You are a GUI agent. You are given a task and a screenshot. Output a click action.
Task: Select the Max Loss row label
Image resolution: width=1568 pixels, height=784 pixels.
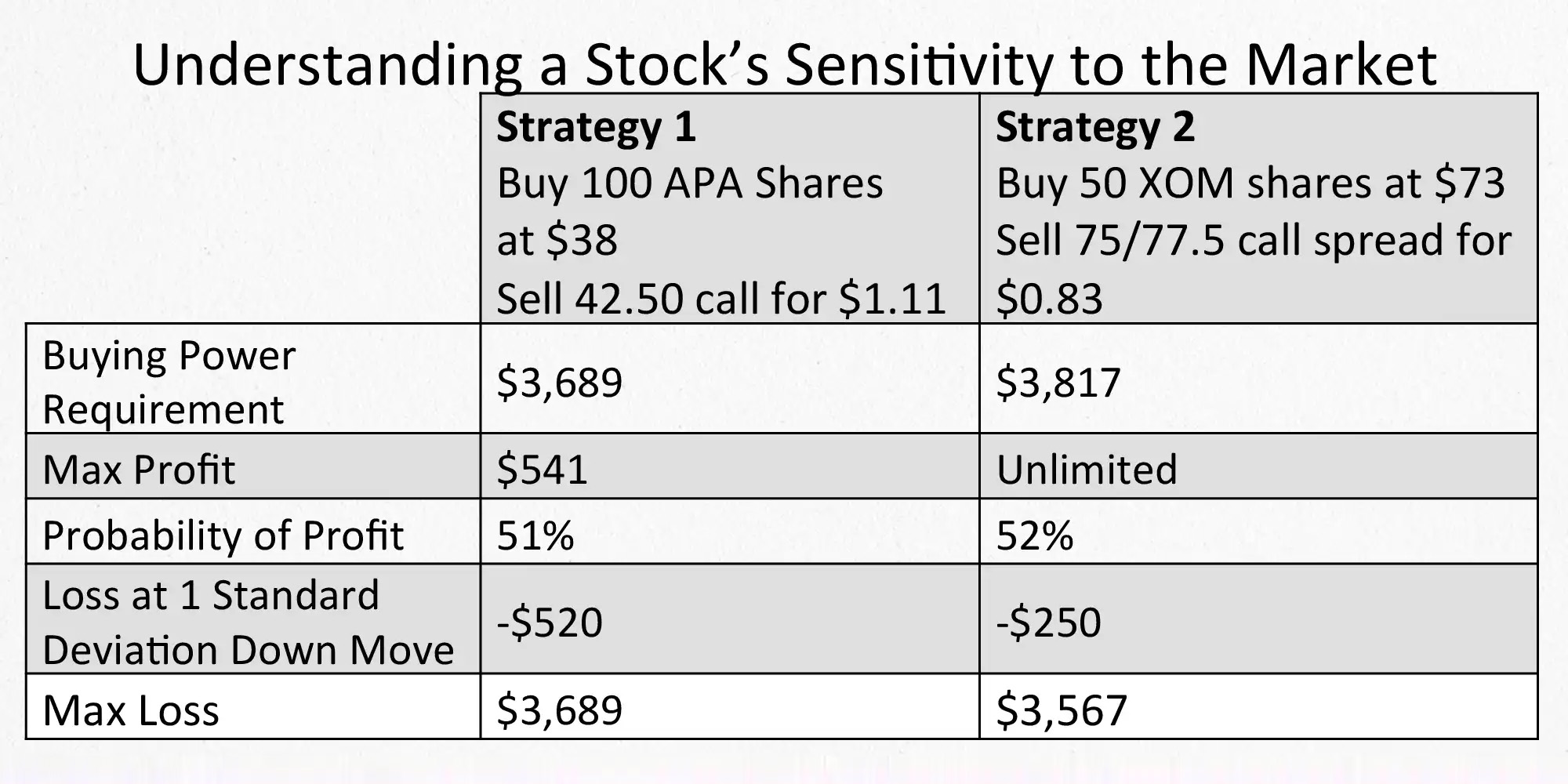coord(131,710)
